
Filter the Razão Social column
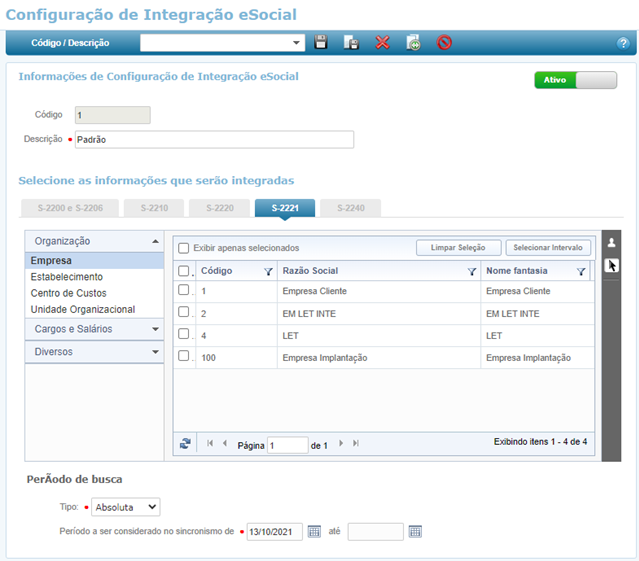pos(471,271)
